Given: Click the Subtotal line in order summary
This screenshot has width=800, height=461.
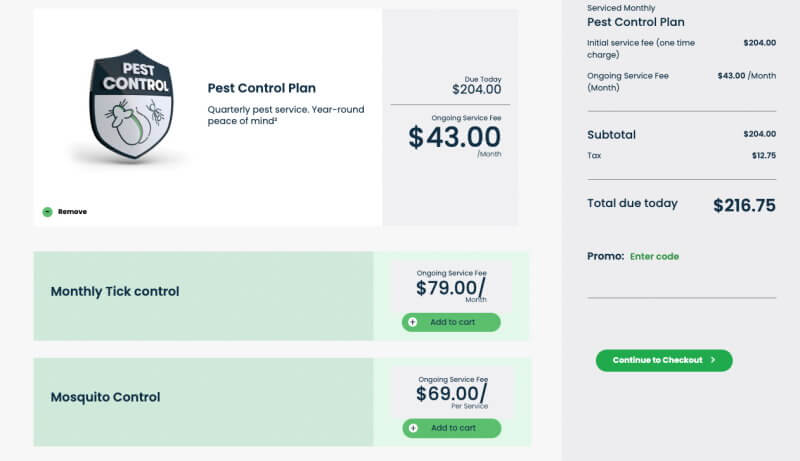Looking at the screenshot, I should point(681,135).
